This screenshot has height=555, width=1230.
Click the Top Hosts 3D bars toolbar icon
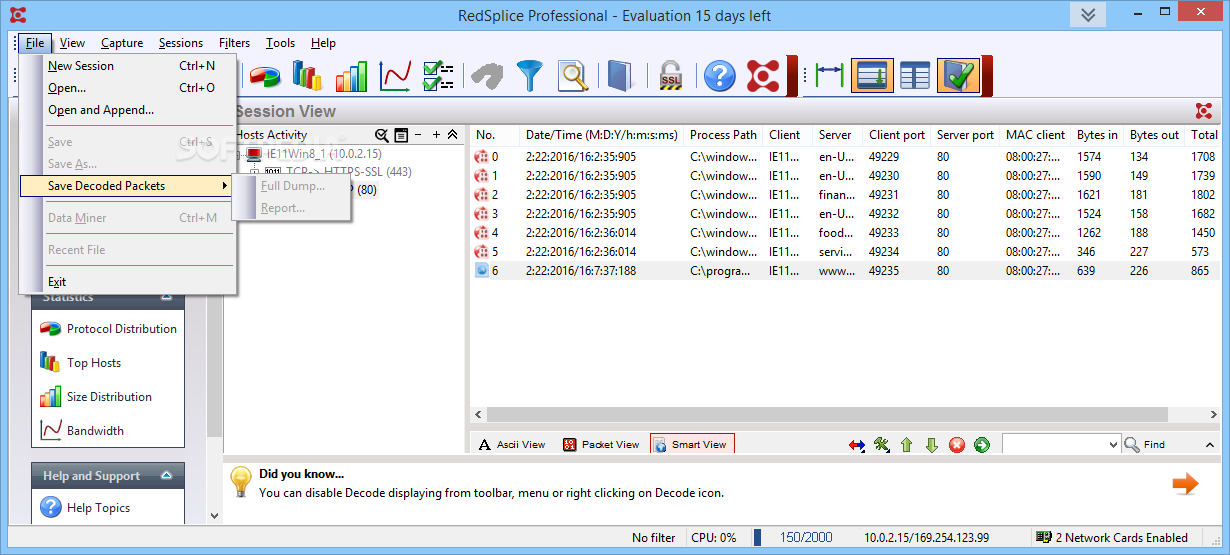307,76
